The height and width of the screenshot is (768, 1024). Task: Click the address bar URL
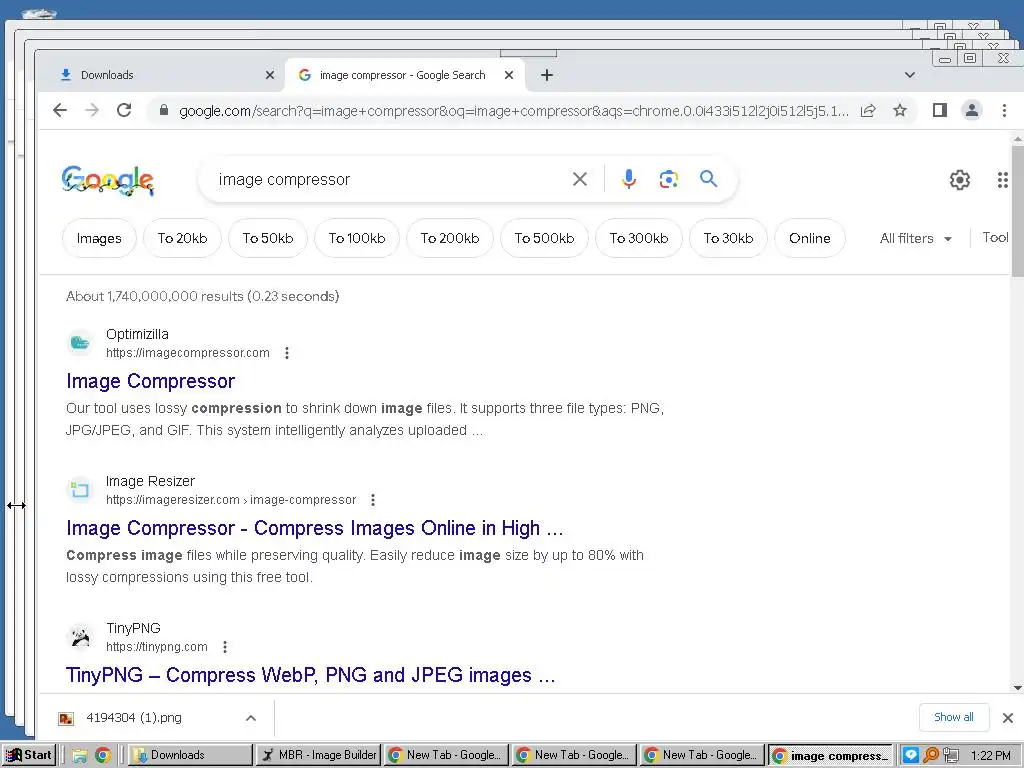coord(514,111)
